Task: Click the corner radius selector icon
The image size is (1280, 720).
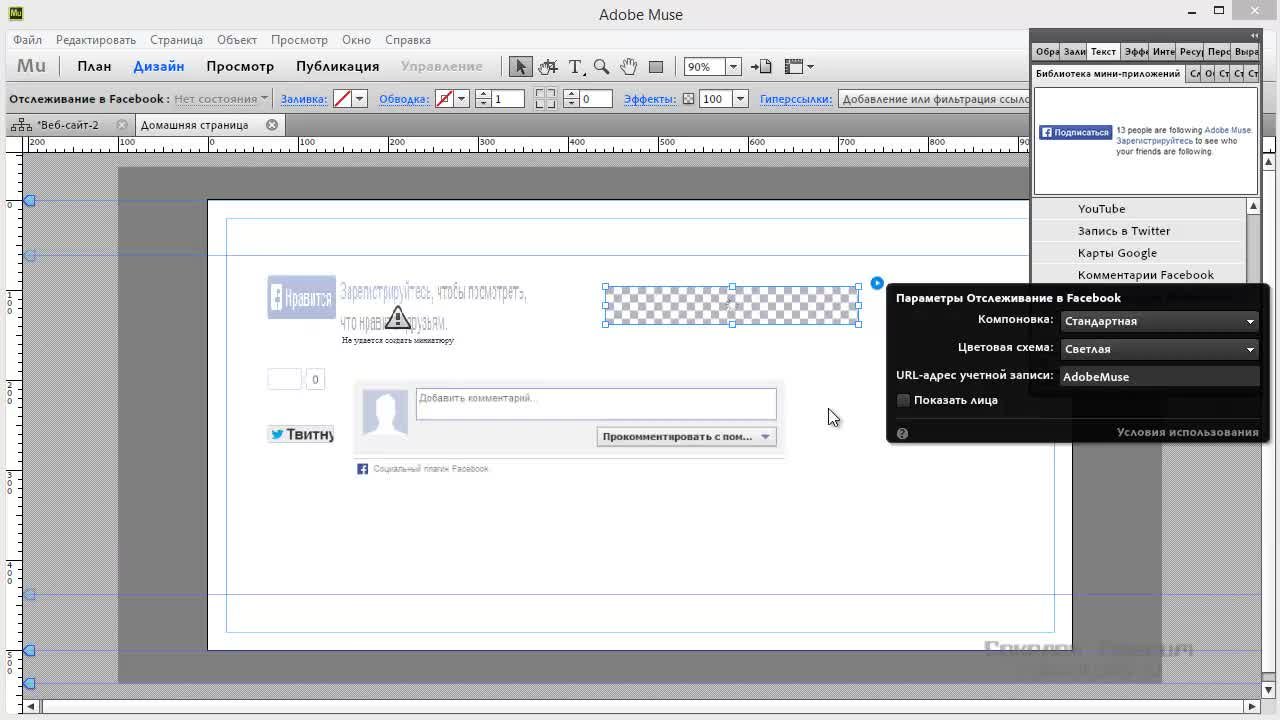Action: 545,99
